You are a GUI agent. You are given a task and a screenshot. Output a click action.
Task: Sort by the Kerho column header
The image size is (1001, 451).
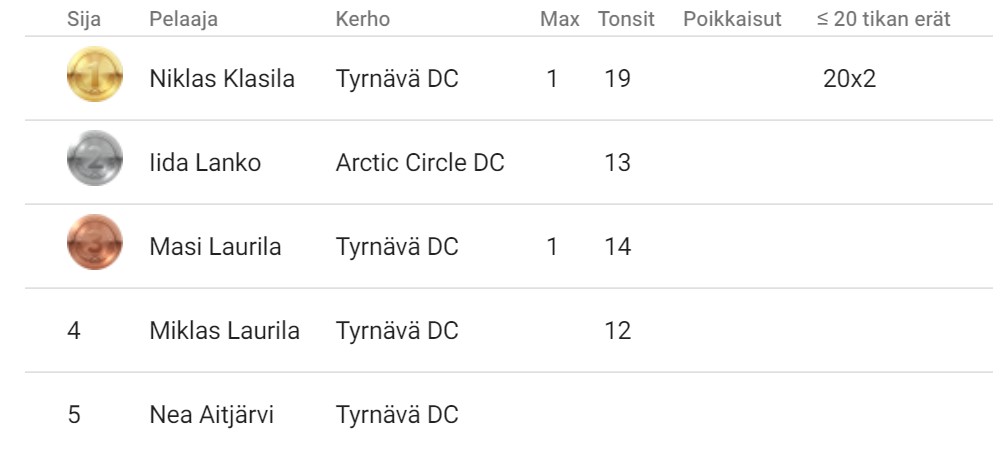click(363, 19)
